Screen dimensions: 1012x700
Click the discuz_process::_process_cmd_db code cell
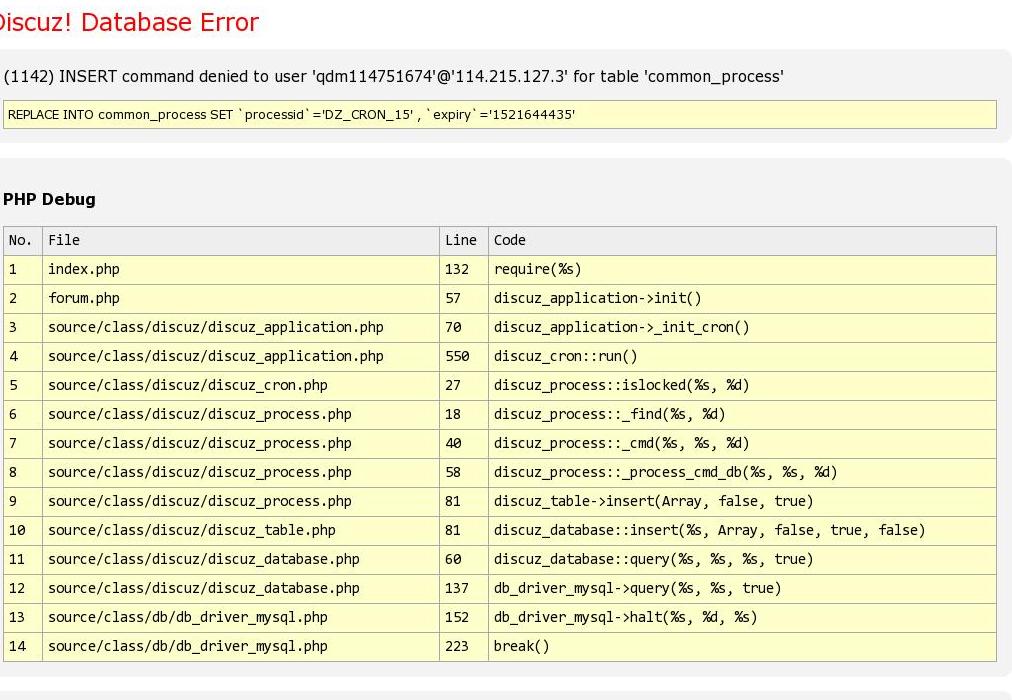(x=742, y=473)
